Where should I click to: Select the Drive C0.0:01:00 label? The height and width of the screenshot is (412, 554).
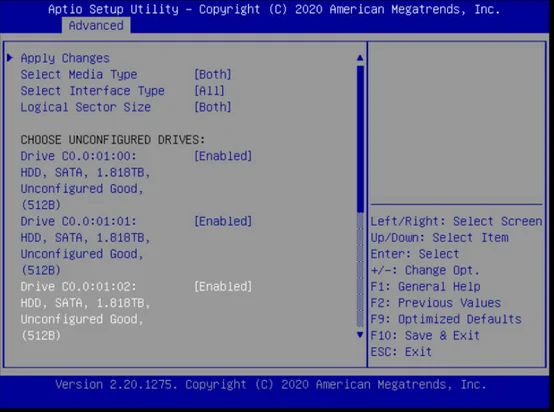coord(78,156)
